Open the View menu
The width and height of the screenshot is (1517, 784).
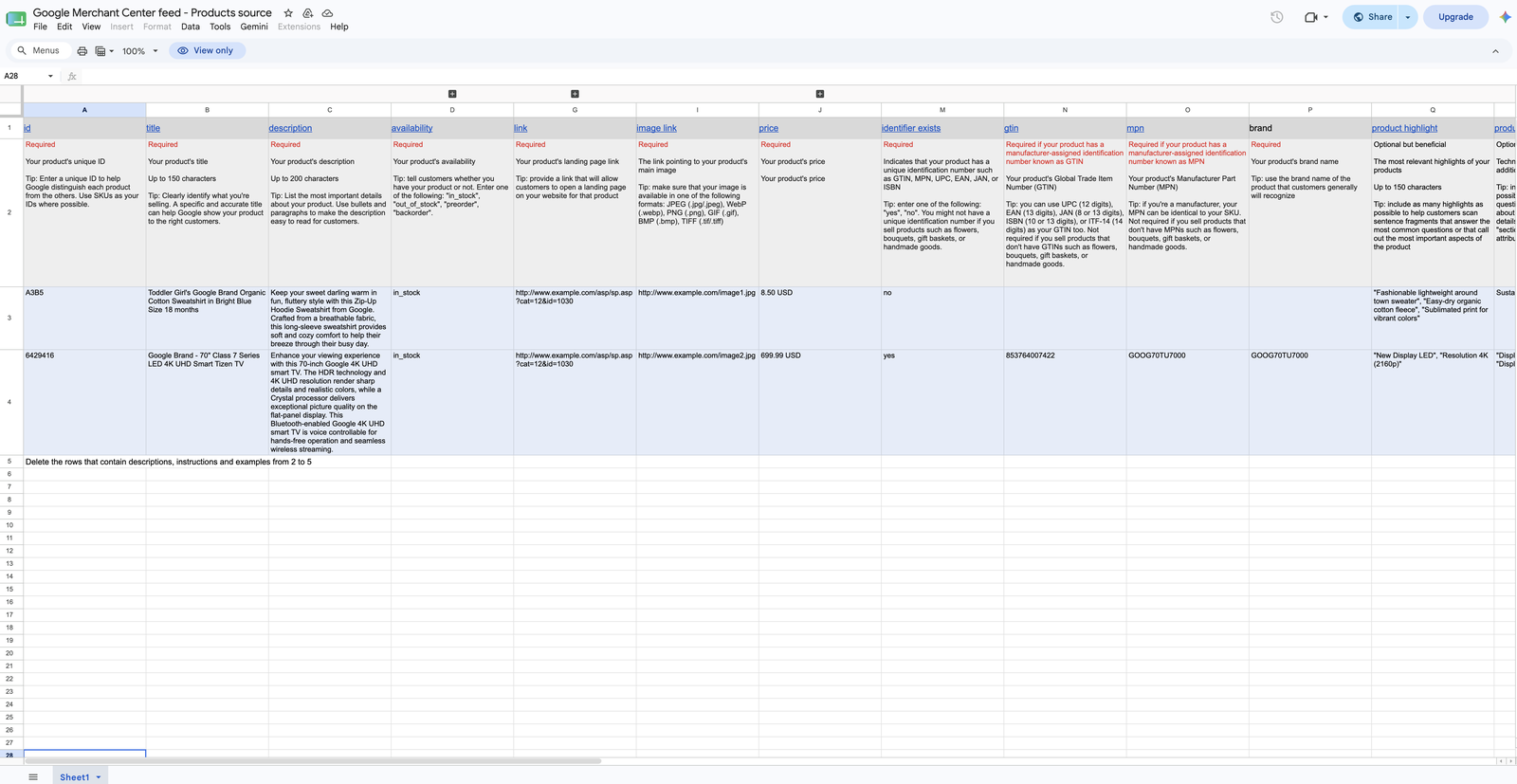[91, 27]
